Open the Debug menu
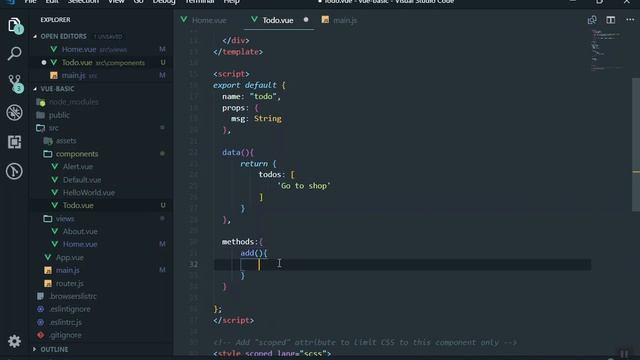This screenshot has height=360, width=640. [164, 2]
